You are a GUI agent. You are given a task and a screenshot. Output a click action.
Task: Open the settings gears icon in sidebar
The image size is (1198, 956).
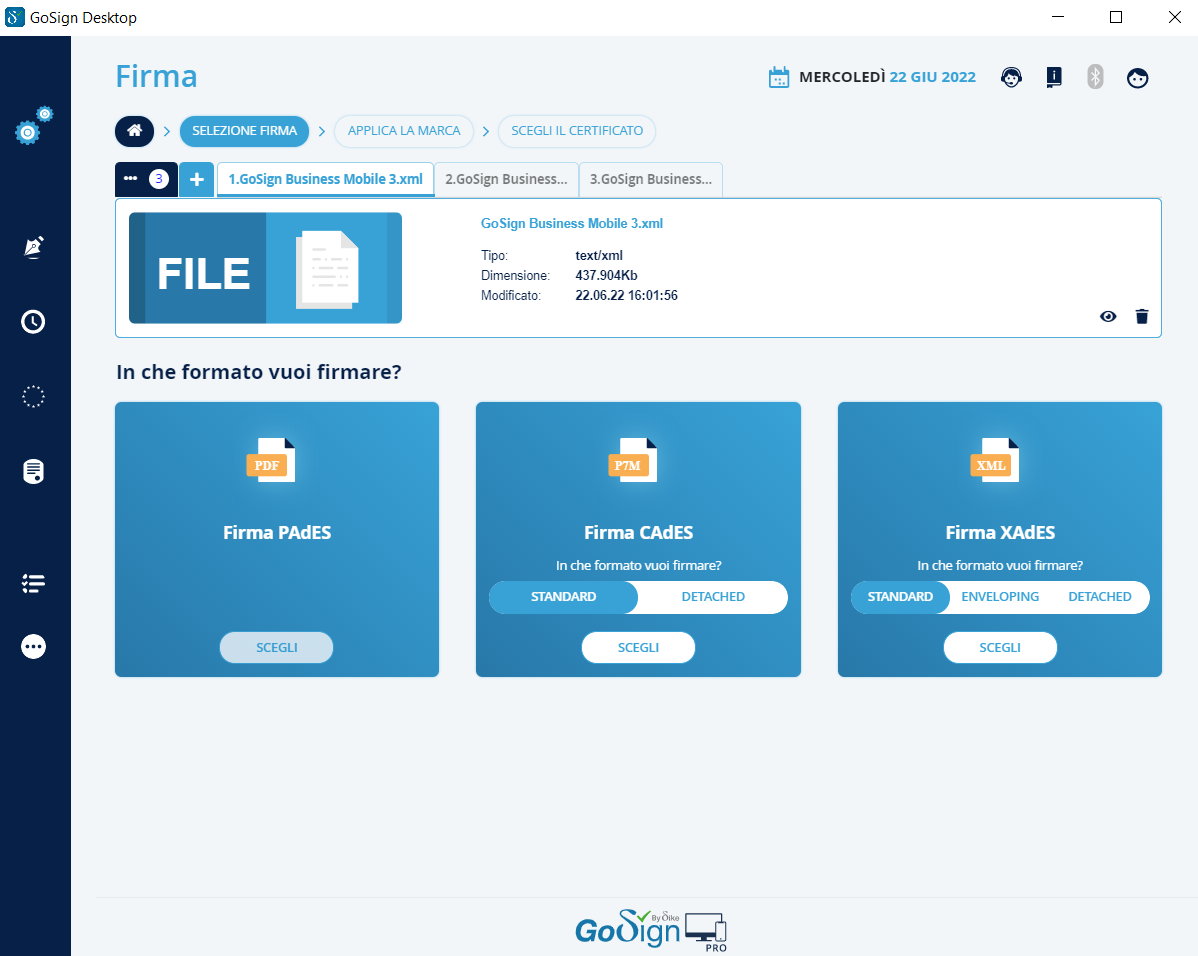pos(34,126)
